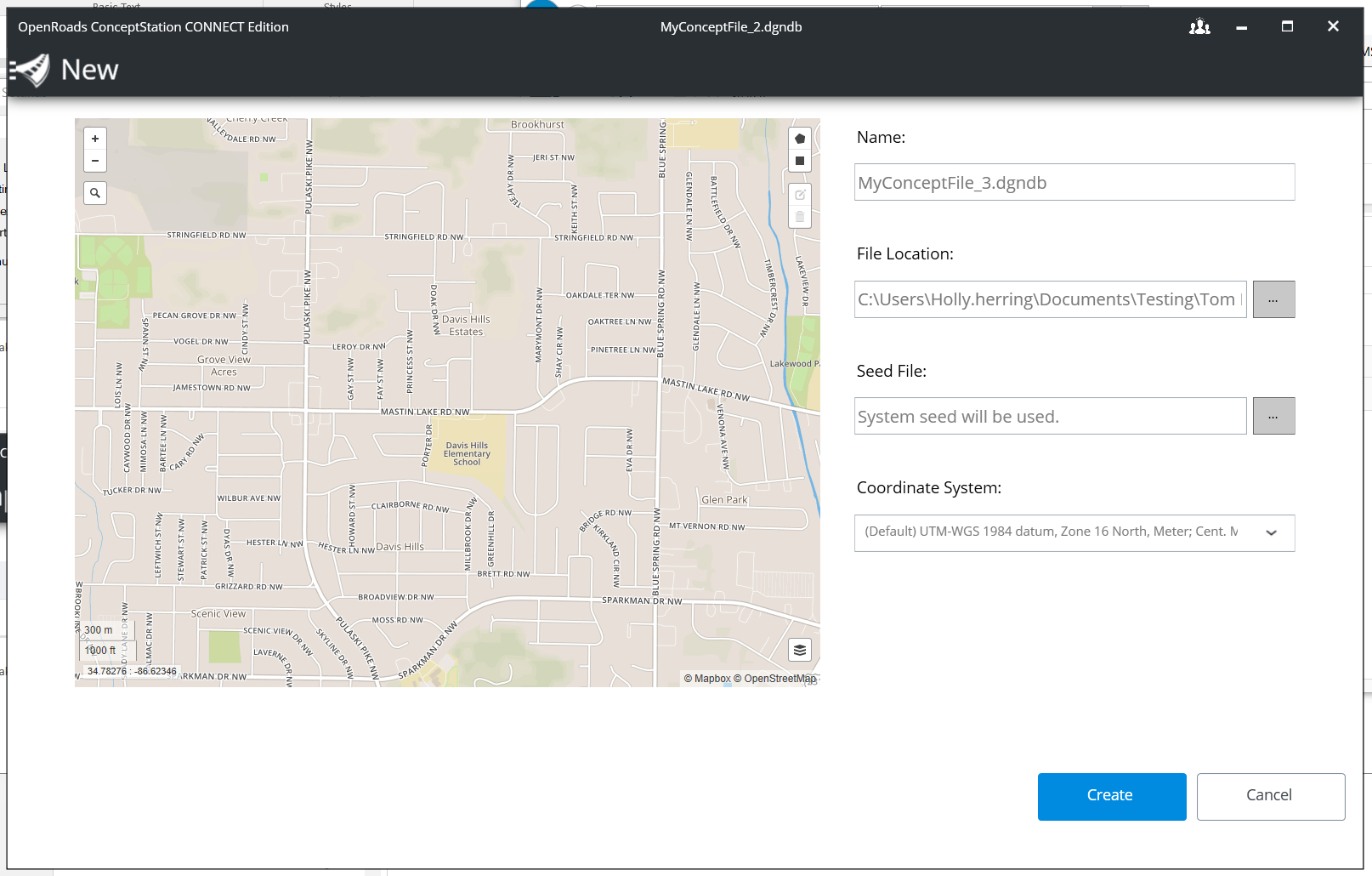Zoom in on the map
Screen dimensions: 1372x876
click(x=95, y=139)
